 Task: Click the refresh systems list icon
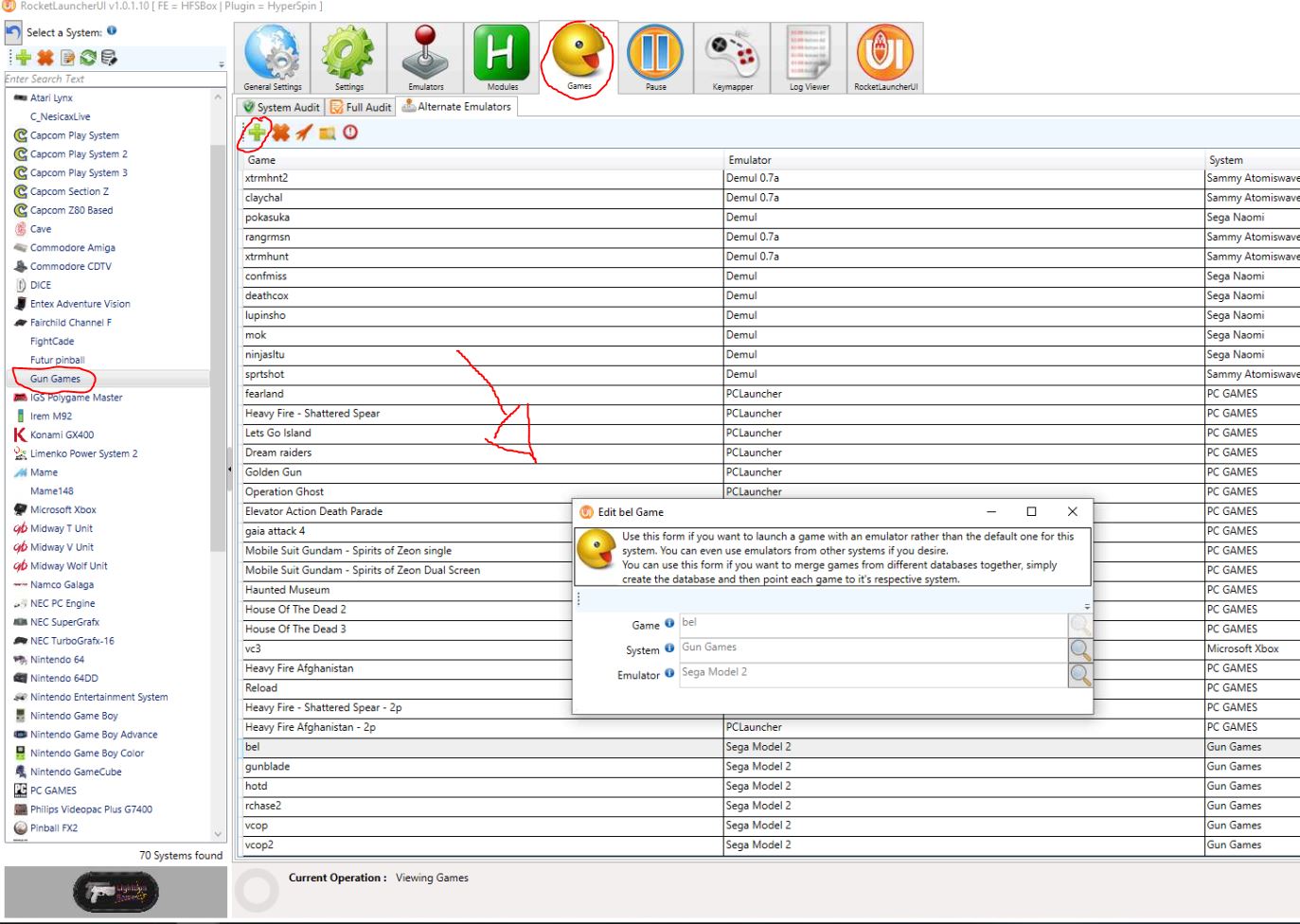click(88, 58)
